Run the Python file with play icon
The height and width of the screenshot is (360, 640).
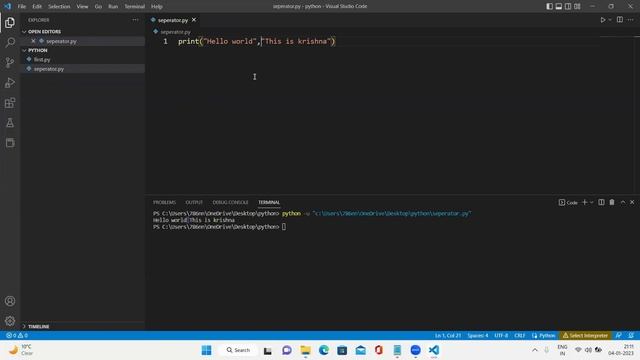click(602, 20)
